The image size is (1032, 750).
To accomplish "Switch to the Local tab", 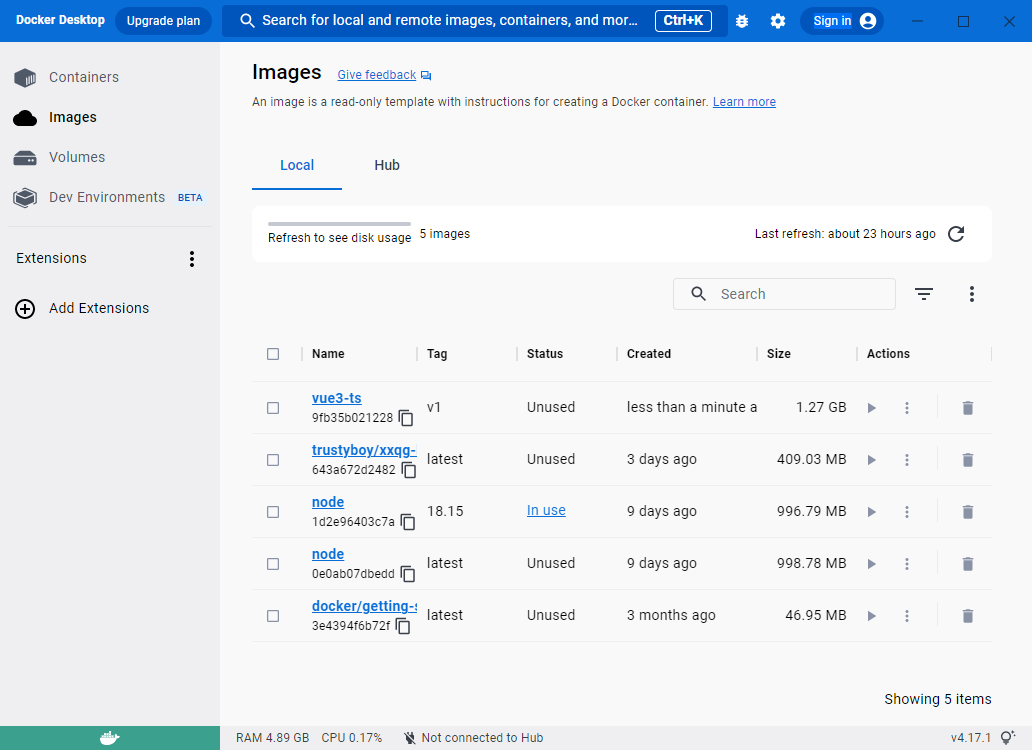I will pyautogui.click(x=297, y=165).
